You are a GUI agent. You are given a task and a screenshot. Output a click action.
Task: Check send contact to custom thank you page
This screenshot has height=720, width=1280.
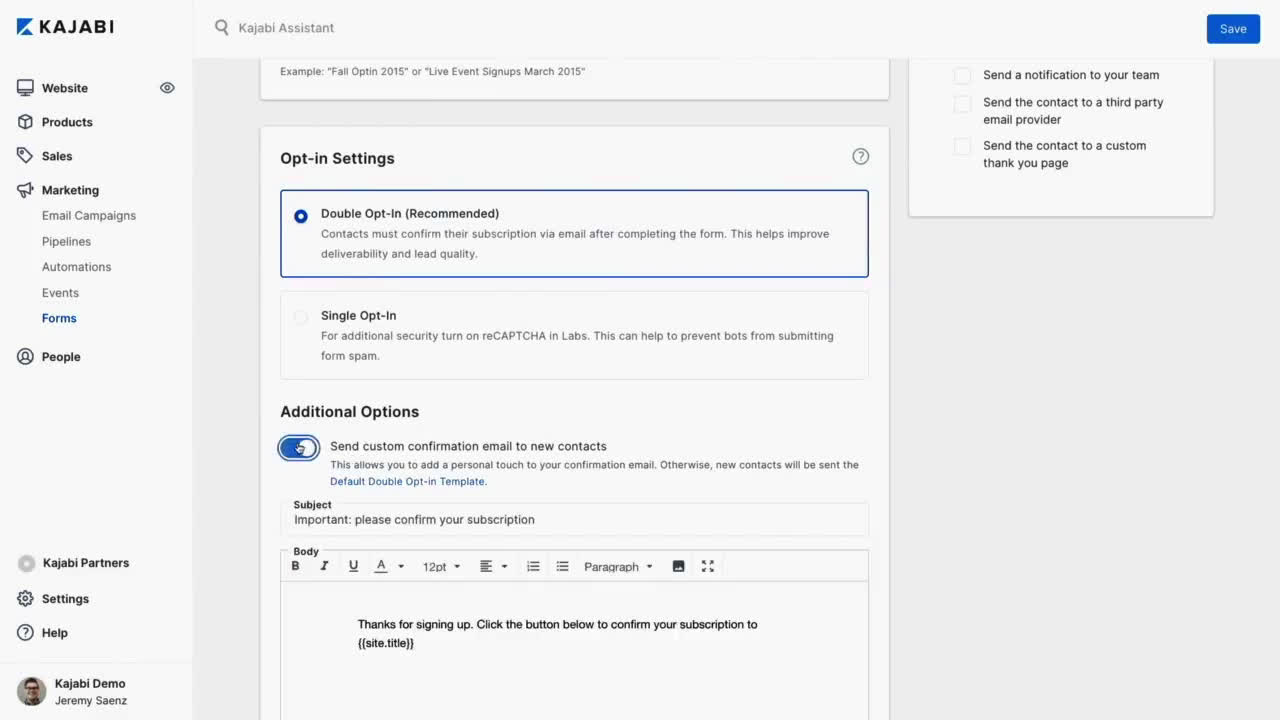(962, 146)
